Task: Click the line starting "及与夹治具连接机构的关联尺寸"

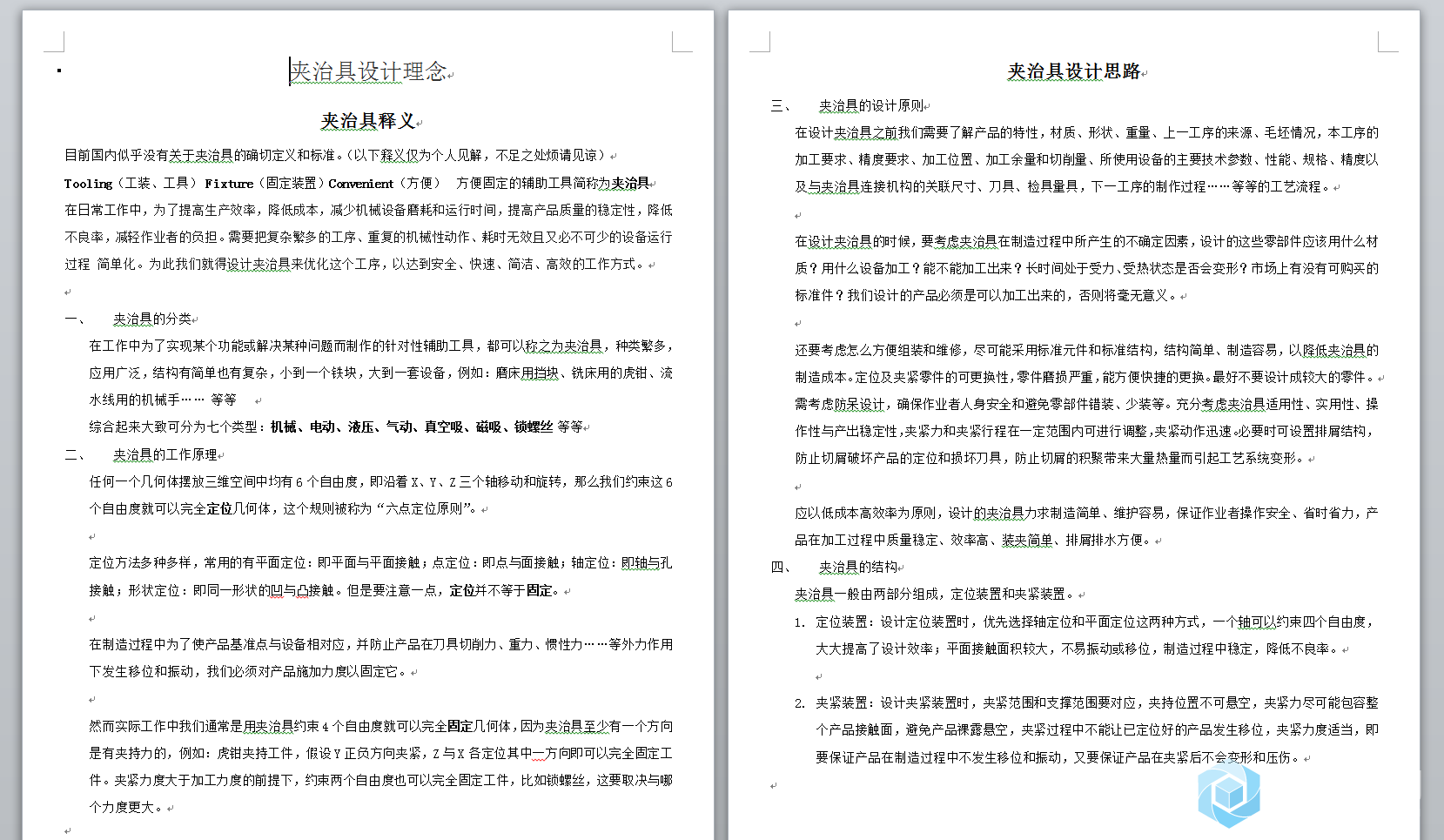Action: 1063,186
